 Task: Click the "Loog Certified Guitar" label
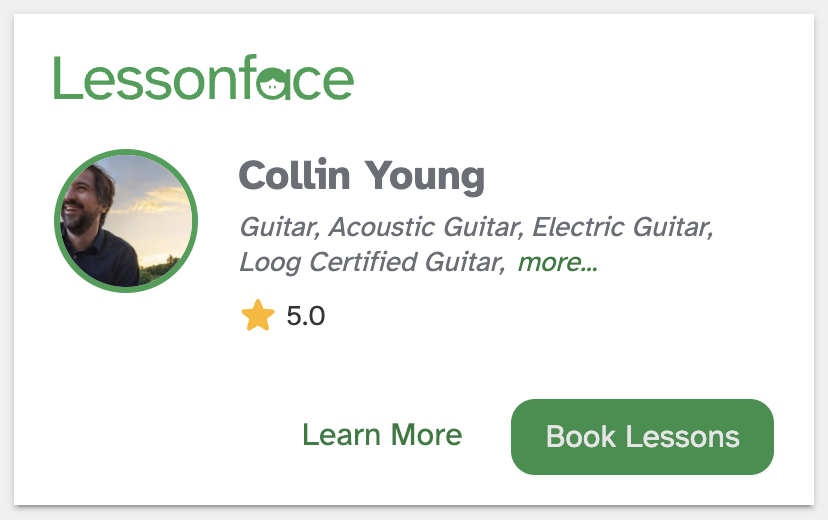click(x=370, y=263)
